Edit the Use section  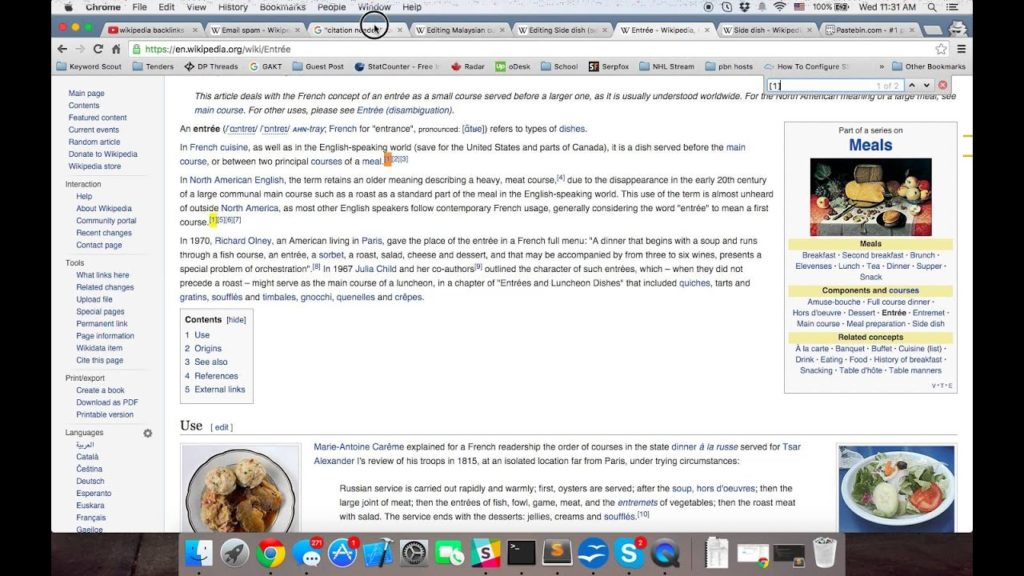(x=221, y=427)
